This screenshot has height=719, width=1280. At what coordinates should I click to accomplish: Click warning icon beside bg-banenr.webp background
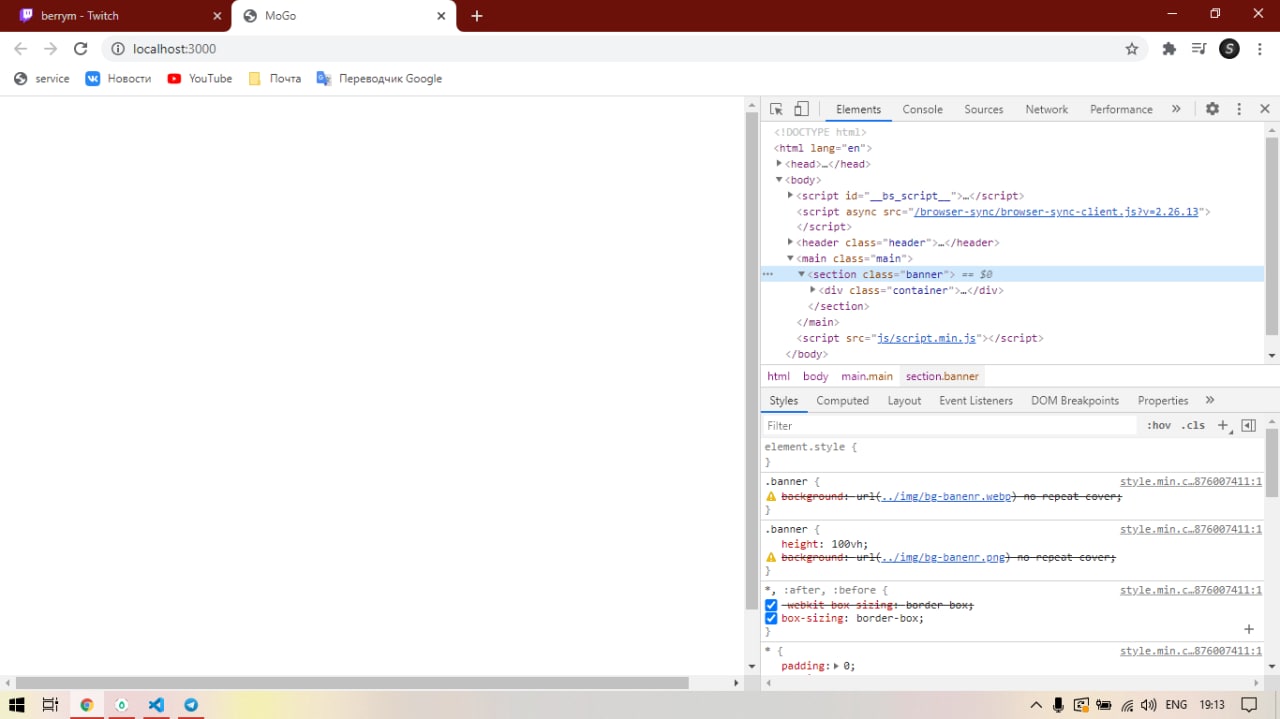click(771, 497)
